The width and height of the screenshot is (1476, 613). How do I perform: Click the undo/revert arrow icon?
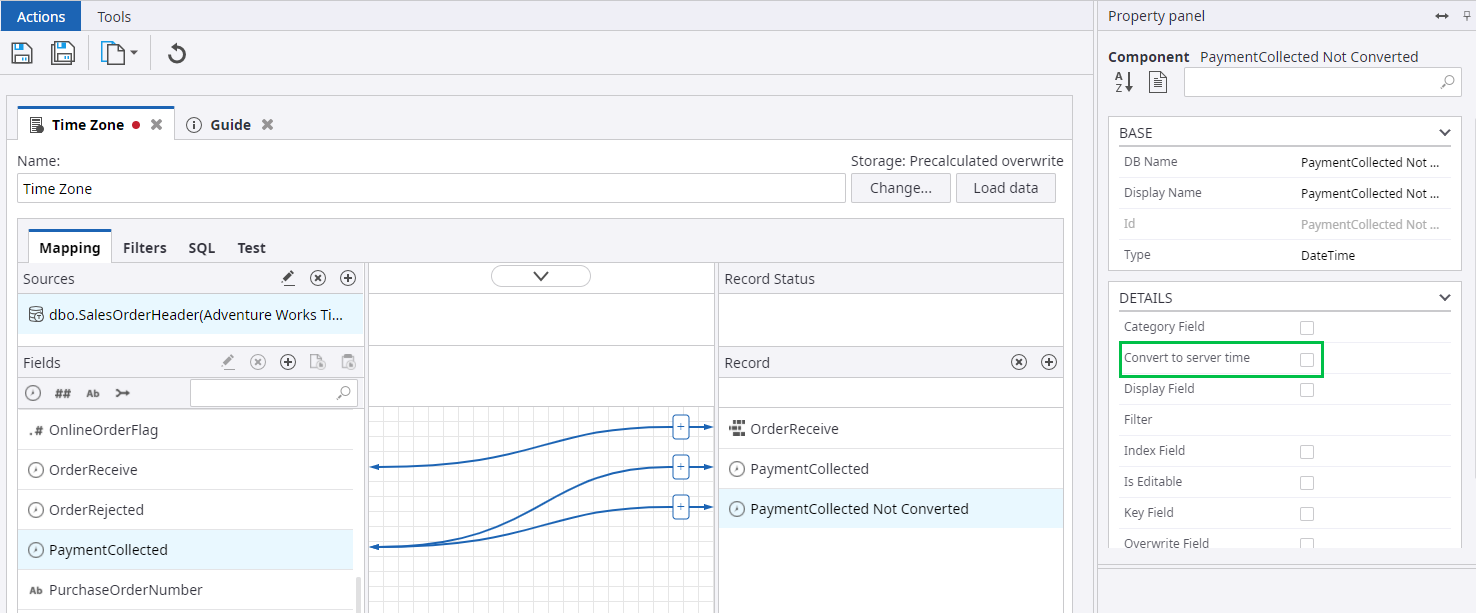[x=177, y=53]
